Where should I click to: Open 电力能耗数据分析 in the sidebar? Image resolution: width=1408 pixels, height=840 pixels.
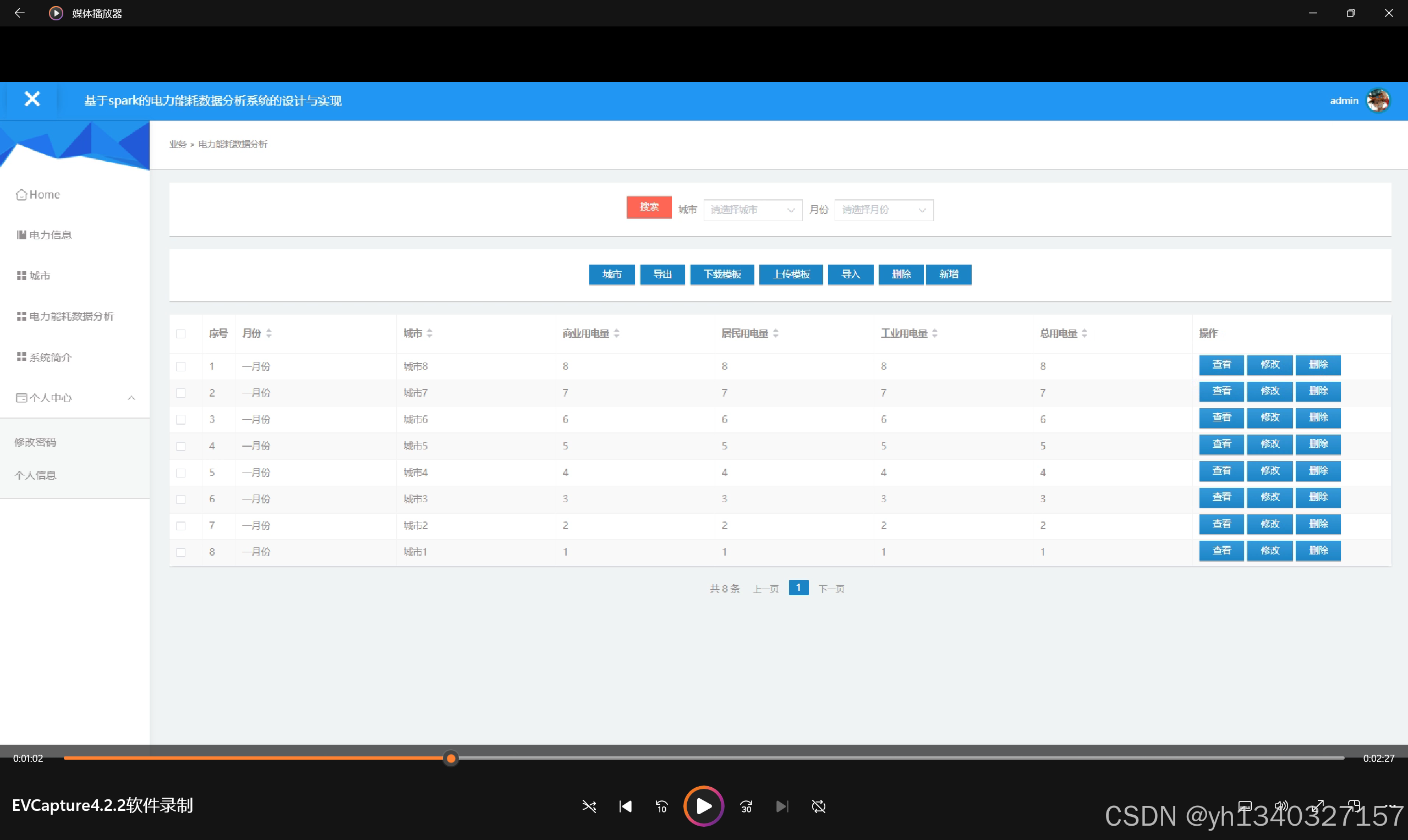tap(72, 316)
